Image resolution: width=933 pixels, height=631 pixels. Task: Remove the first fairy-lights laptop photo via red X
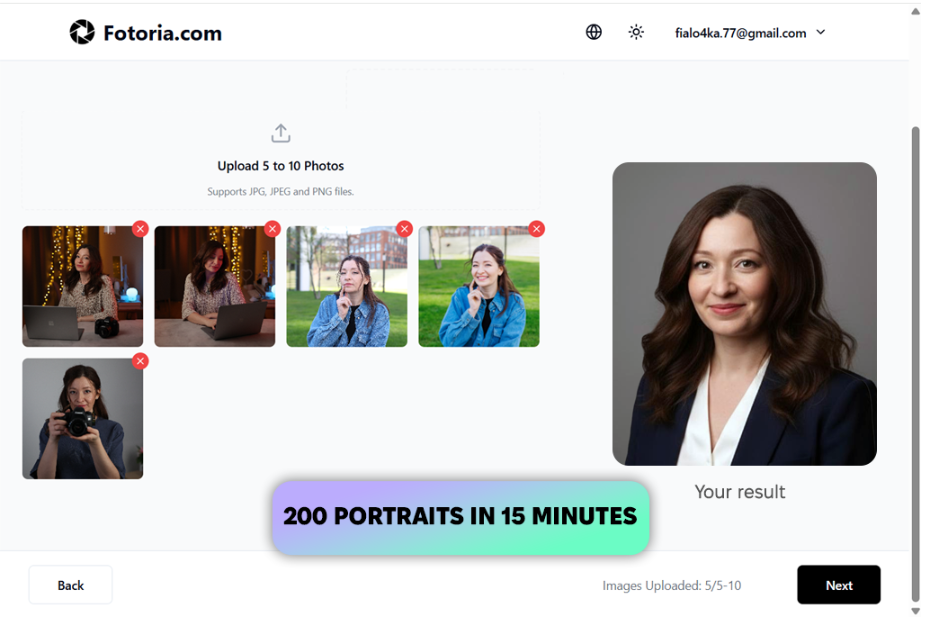point(140,228)
